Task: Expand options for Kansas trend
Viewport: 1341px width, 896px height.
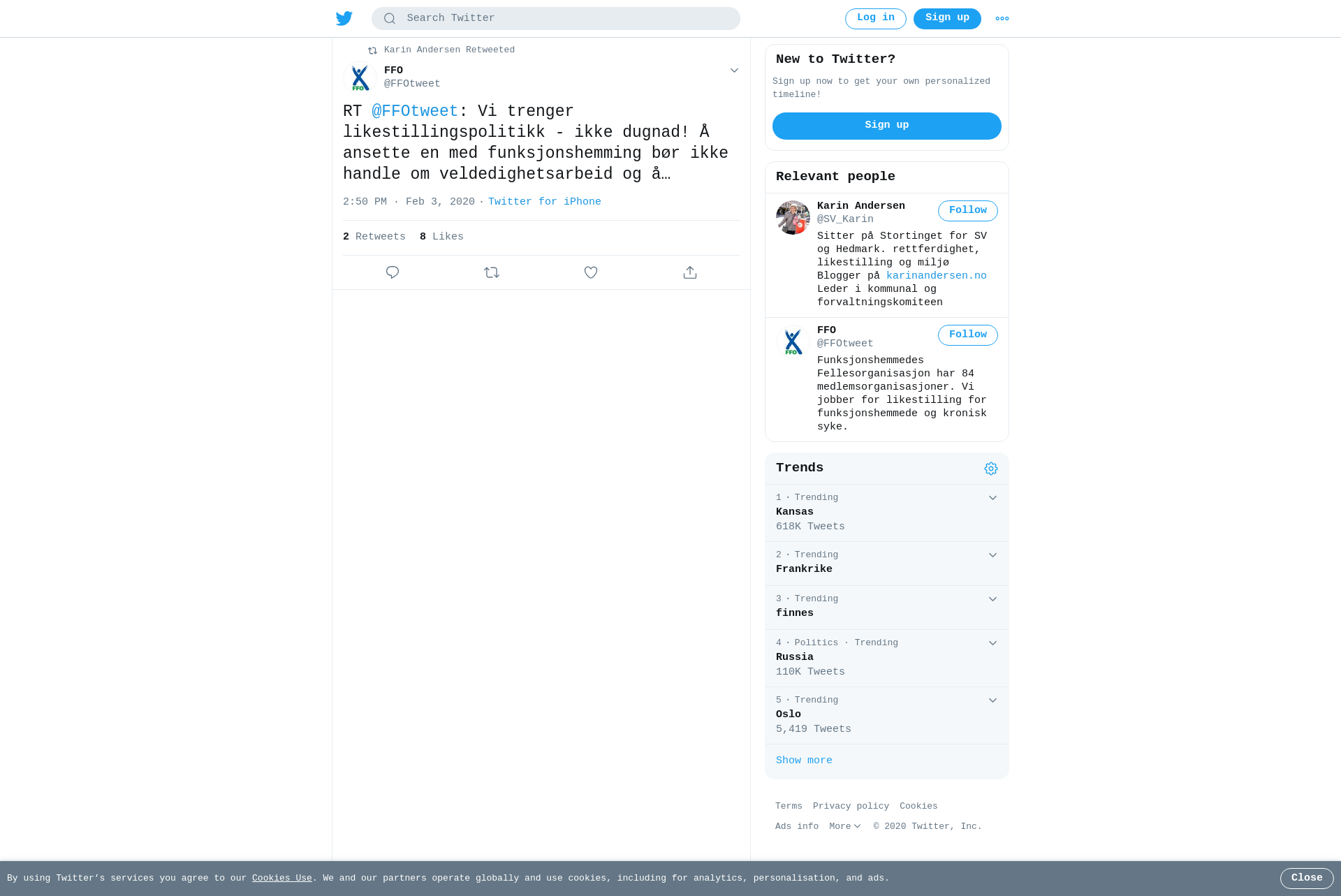Action: click(992, 498)
